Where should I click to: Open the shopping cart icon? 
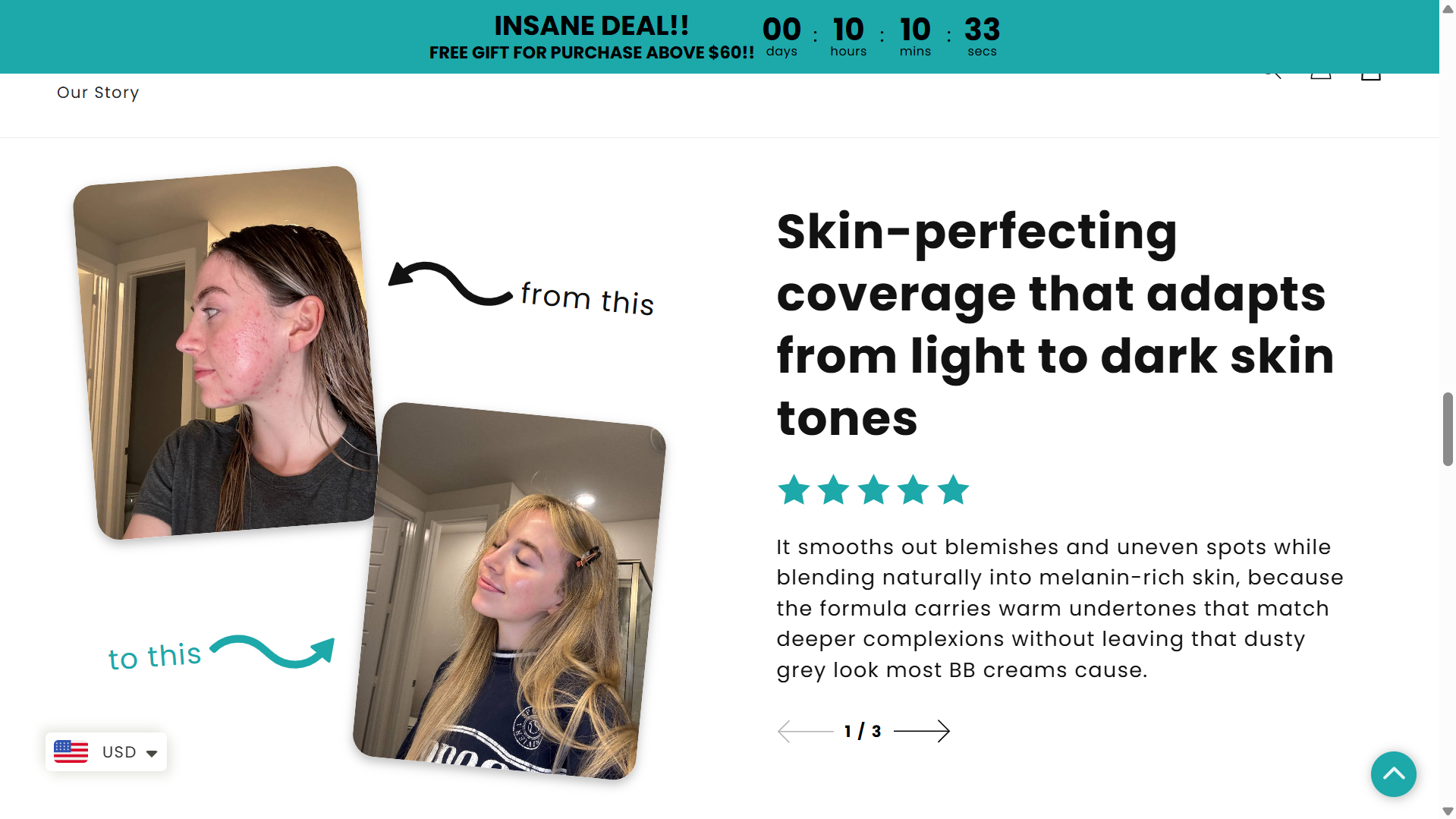point(1370,74)
